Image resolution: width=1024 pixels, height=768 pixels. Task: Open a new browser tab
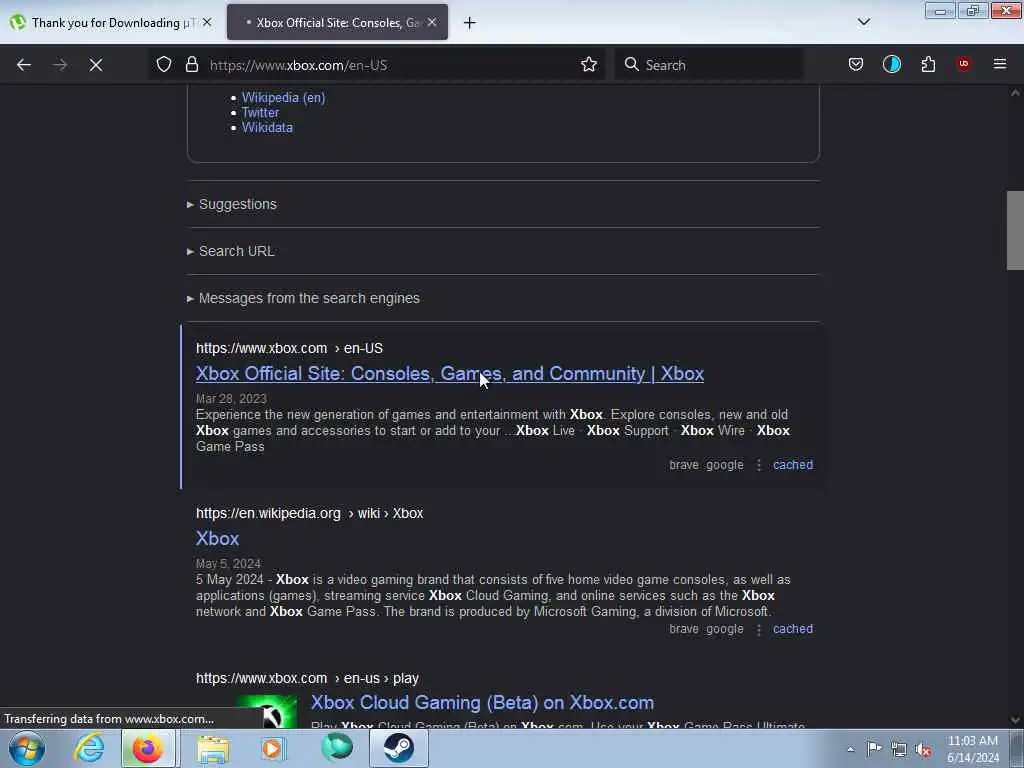point(470,23)
